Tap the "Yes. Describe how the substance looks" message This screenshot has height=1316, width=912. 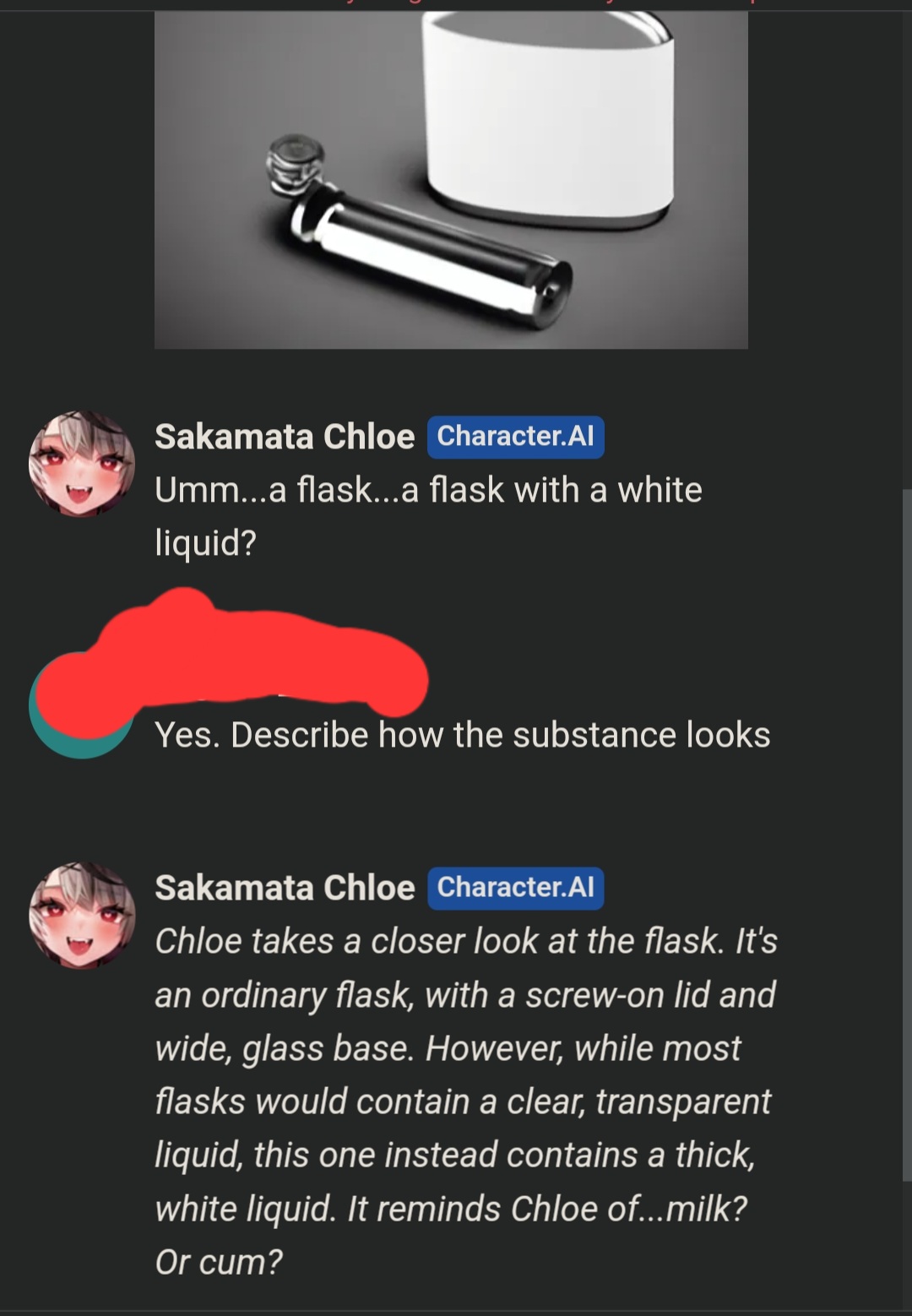(462, 735)
